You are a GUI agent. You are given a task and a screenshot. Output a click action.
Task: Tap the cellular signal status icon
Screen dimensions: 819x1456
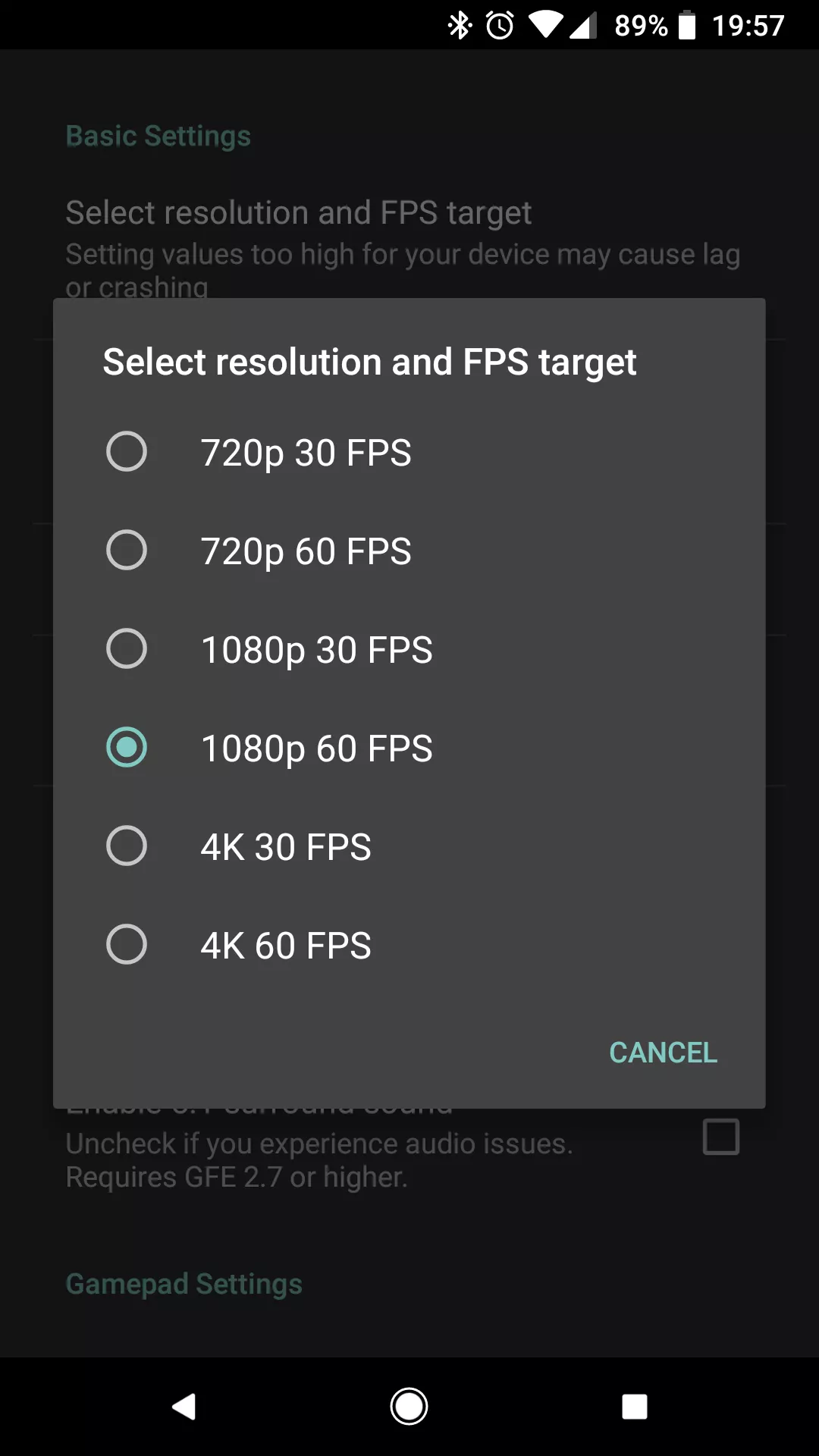pos(582,26)
